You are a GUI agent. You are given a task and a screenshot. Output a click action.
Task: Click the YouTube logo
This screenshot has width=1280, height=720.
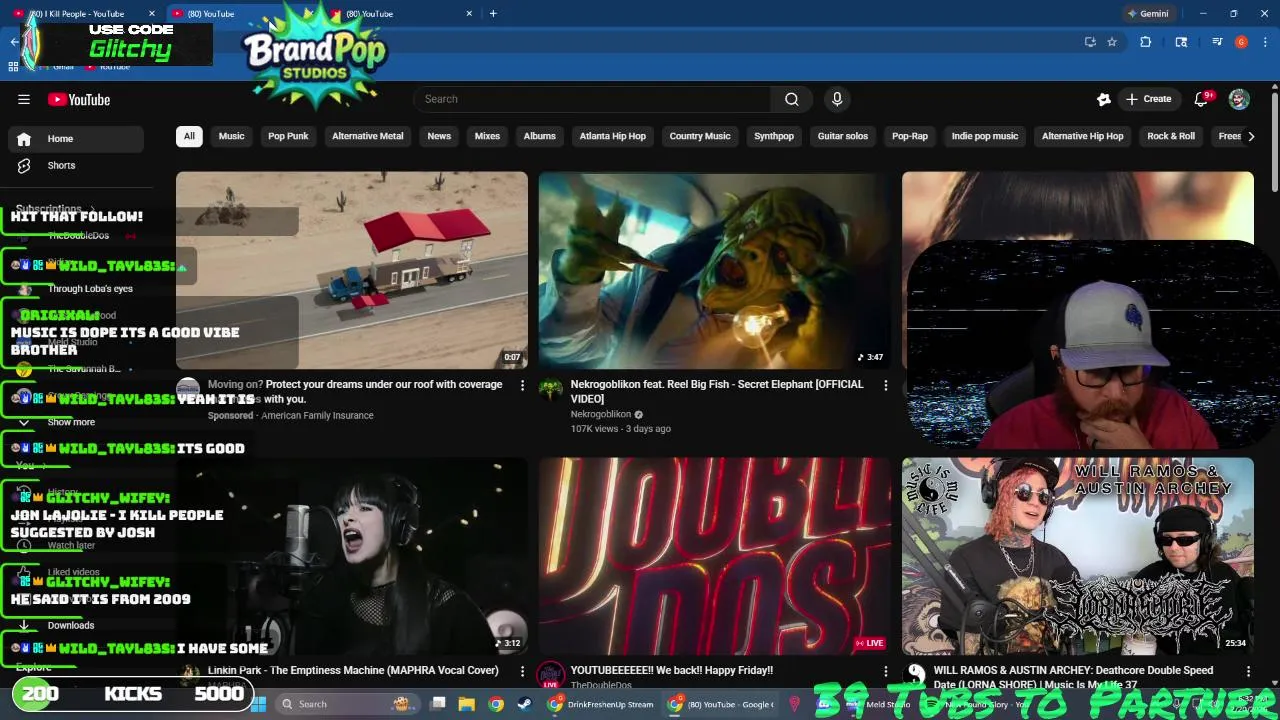[79, 99]
